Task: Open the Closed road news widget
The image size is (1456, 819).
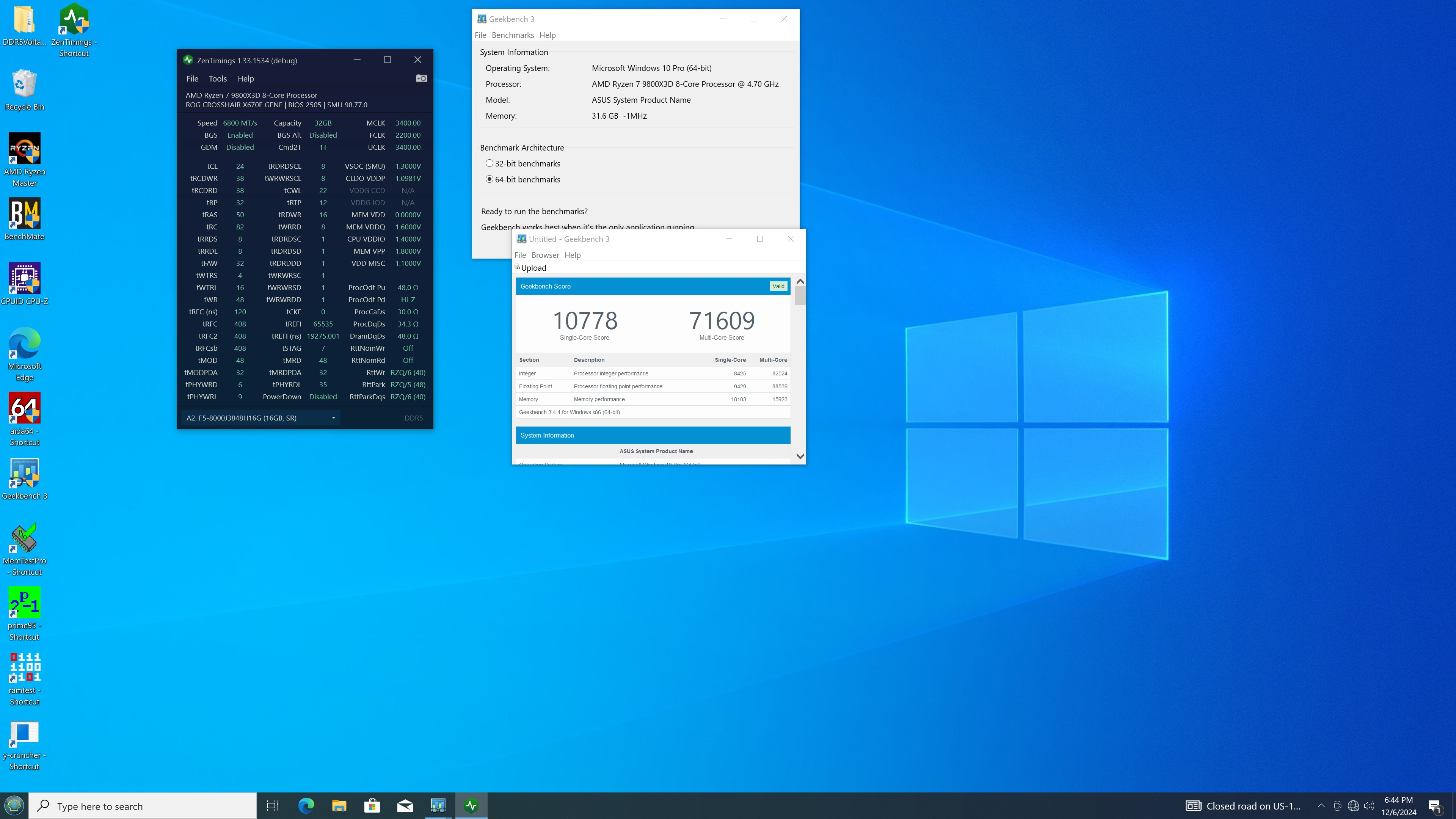Action: 1243,806
